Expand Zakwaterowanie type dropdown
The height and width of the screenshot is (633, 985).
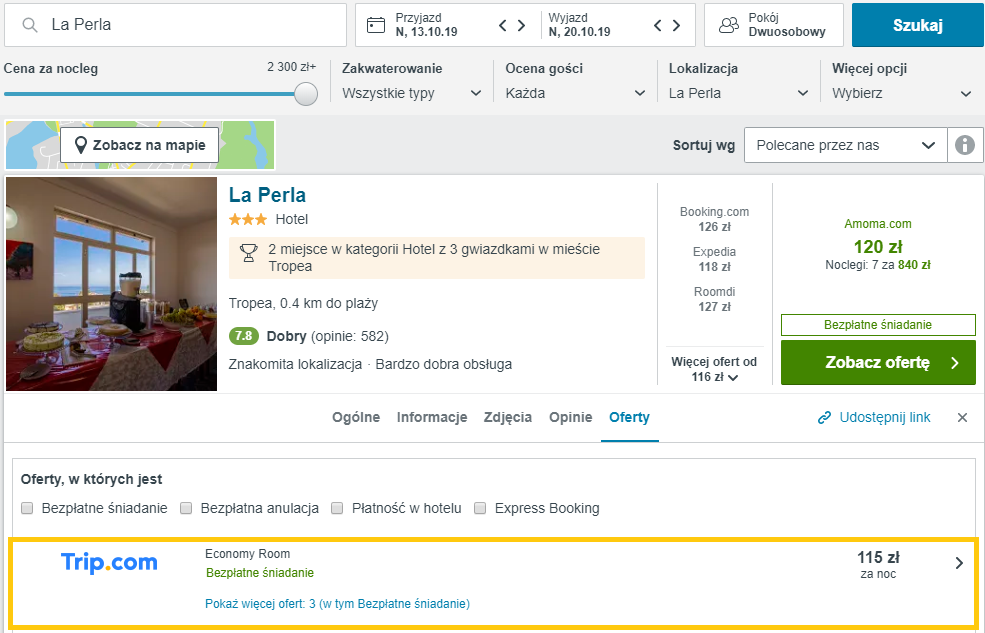click(412, 93)
